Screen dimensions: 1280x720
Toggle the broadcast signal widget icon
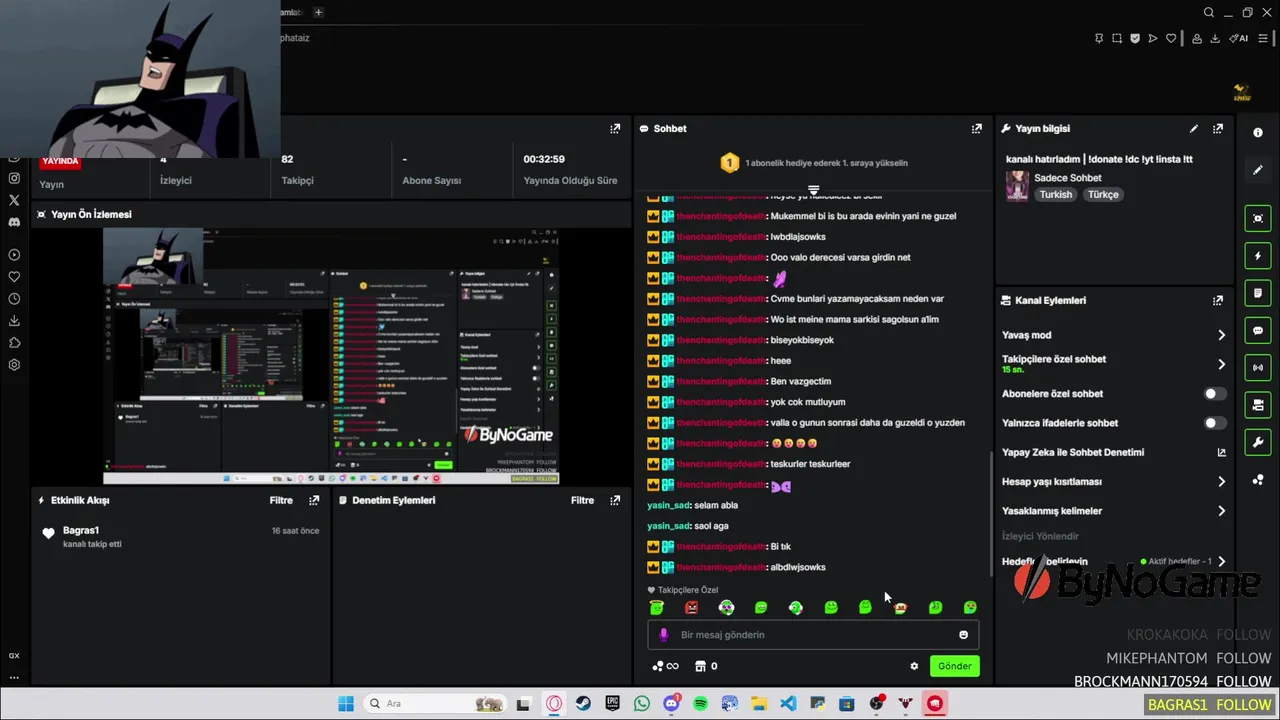pyautogui.click(x=1258, y=367)
